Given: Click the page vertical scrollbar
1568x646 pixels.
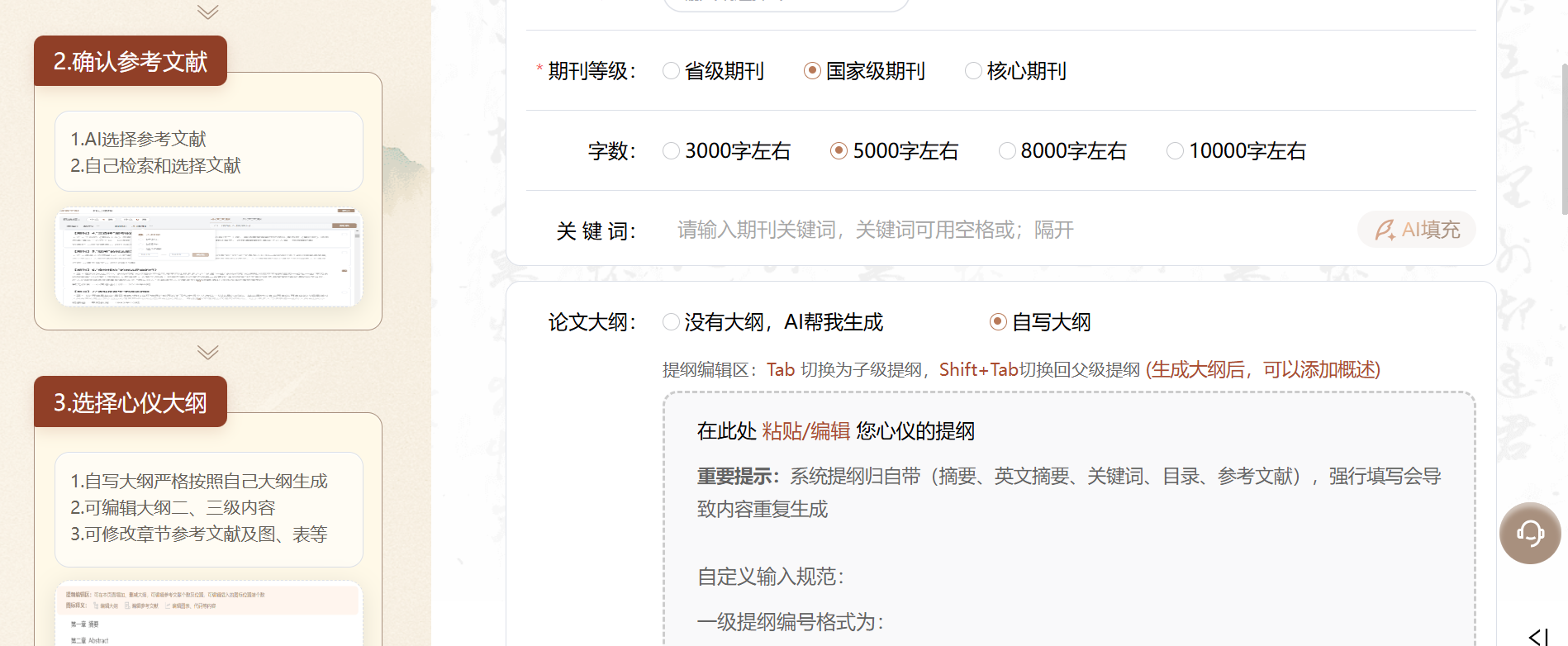Looking at the screenshot, I should 1564,139.
